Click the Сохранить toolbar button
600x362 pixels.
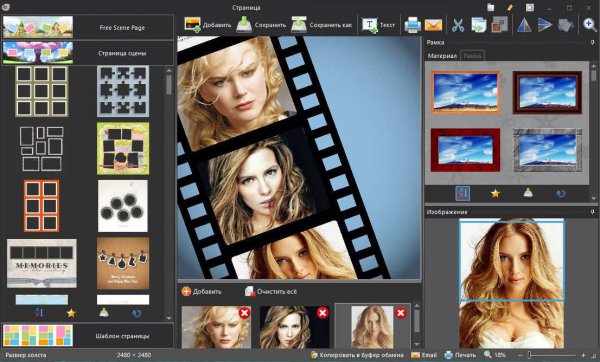(261, 25)
